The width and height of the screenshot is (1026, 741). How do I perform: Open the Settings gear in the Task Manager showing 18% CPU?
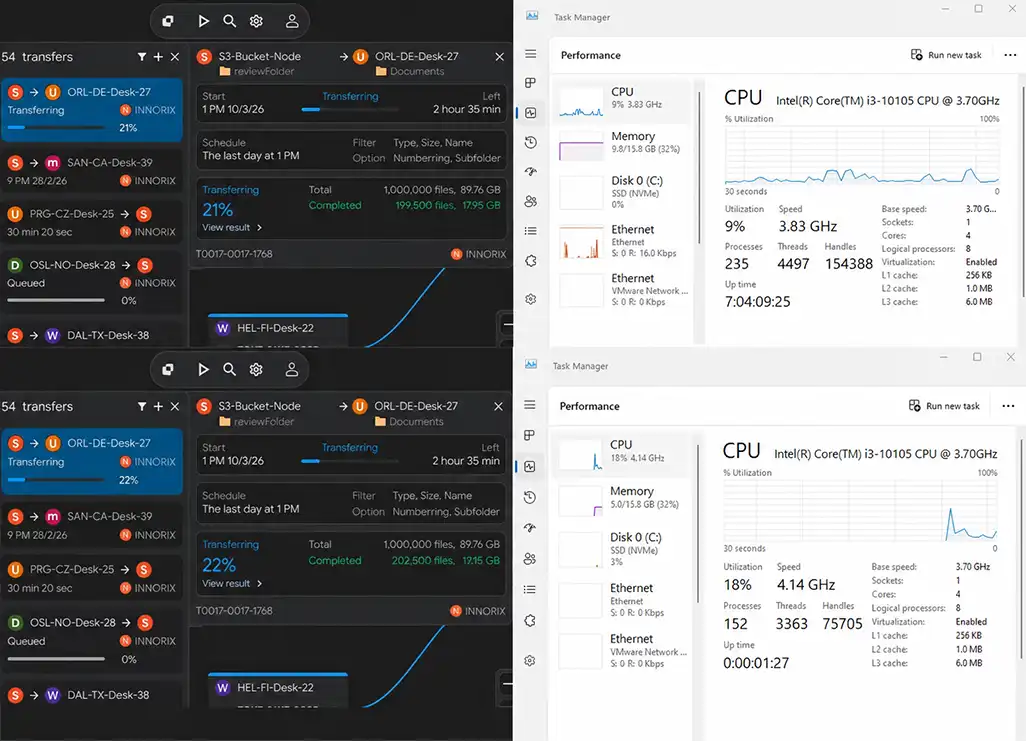(530, 660)
